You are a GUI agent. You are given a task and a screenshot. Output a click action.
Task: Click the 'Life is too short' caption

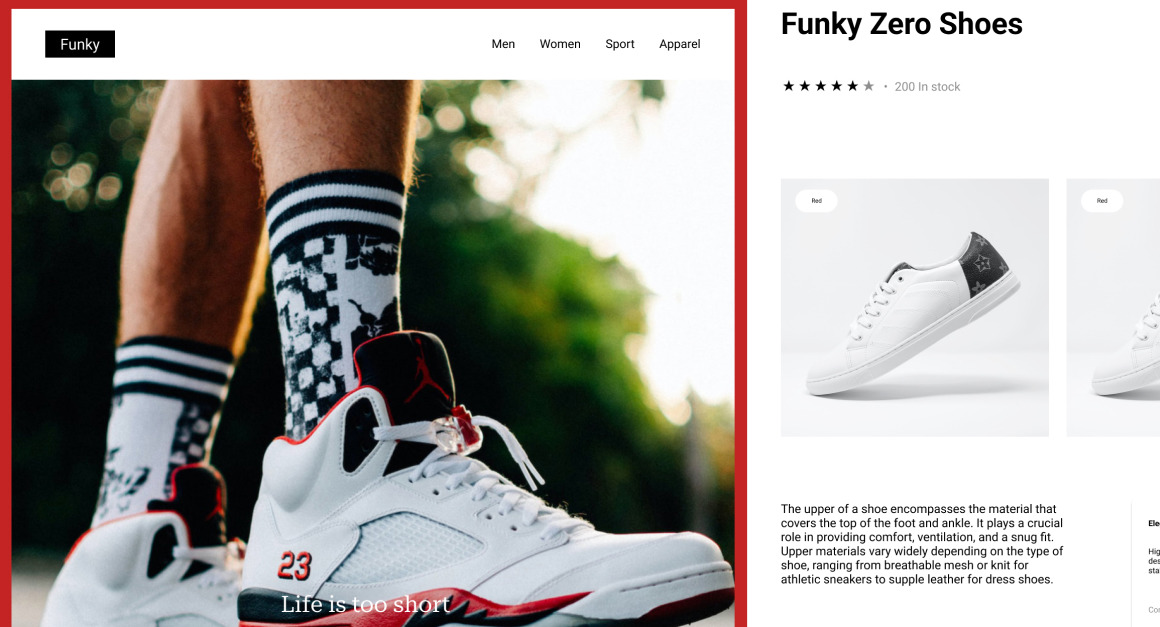click(x=365, y=604)
